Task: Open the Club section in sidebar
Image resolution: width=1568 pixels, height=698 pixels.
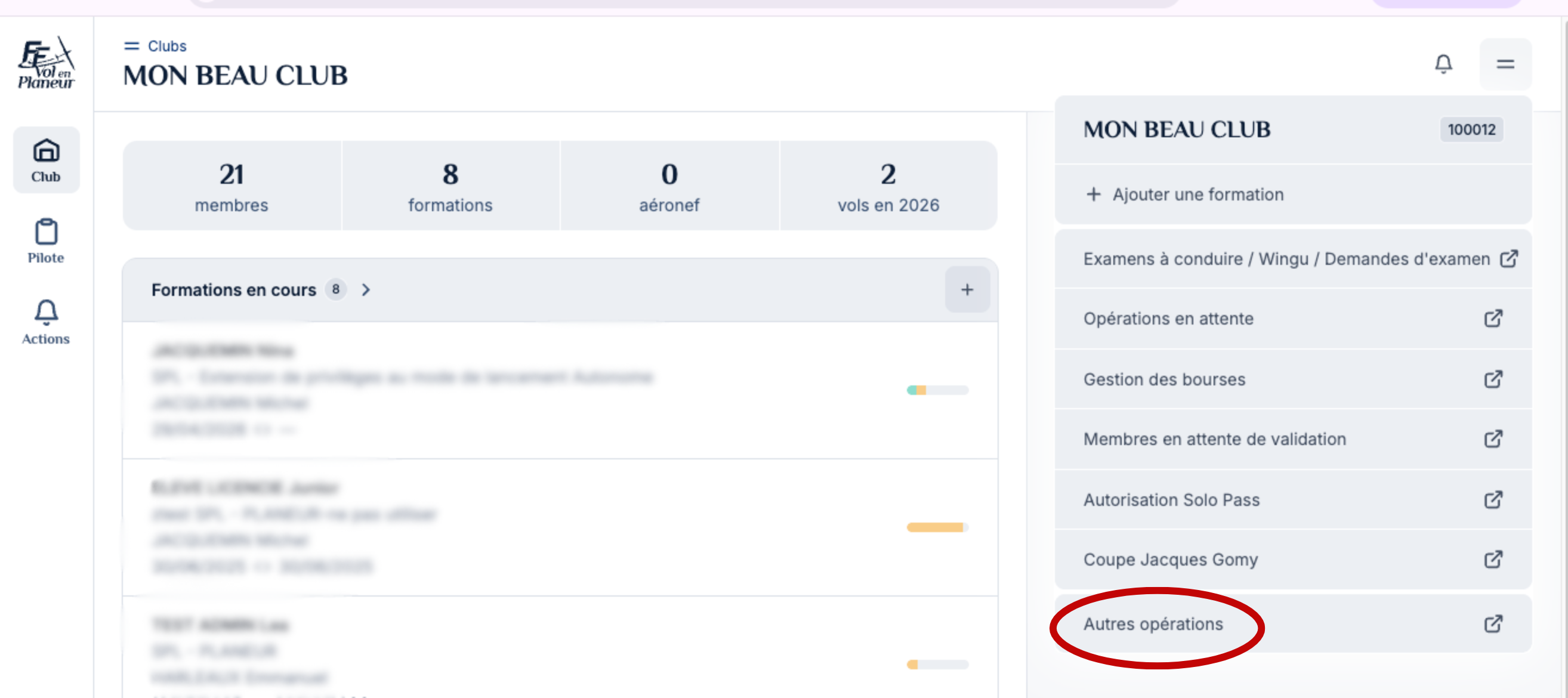Action: (x=47, y=160)
